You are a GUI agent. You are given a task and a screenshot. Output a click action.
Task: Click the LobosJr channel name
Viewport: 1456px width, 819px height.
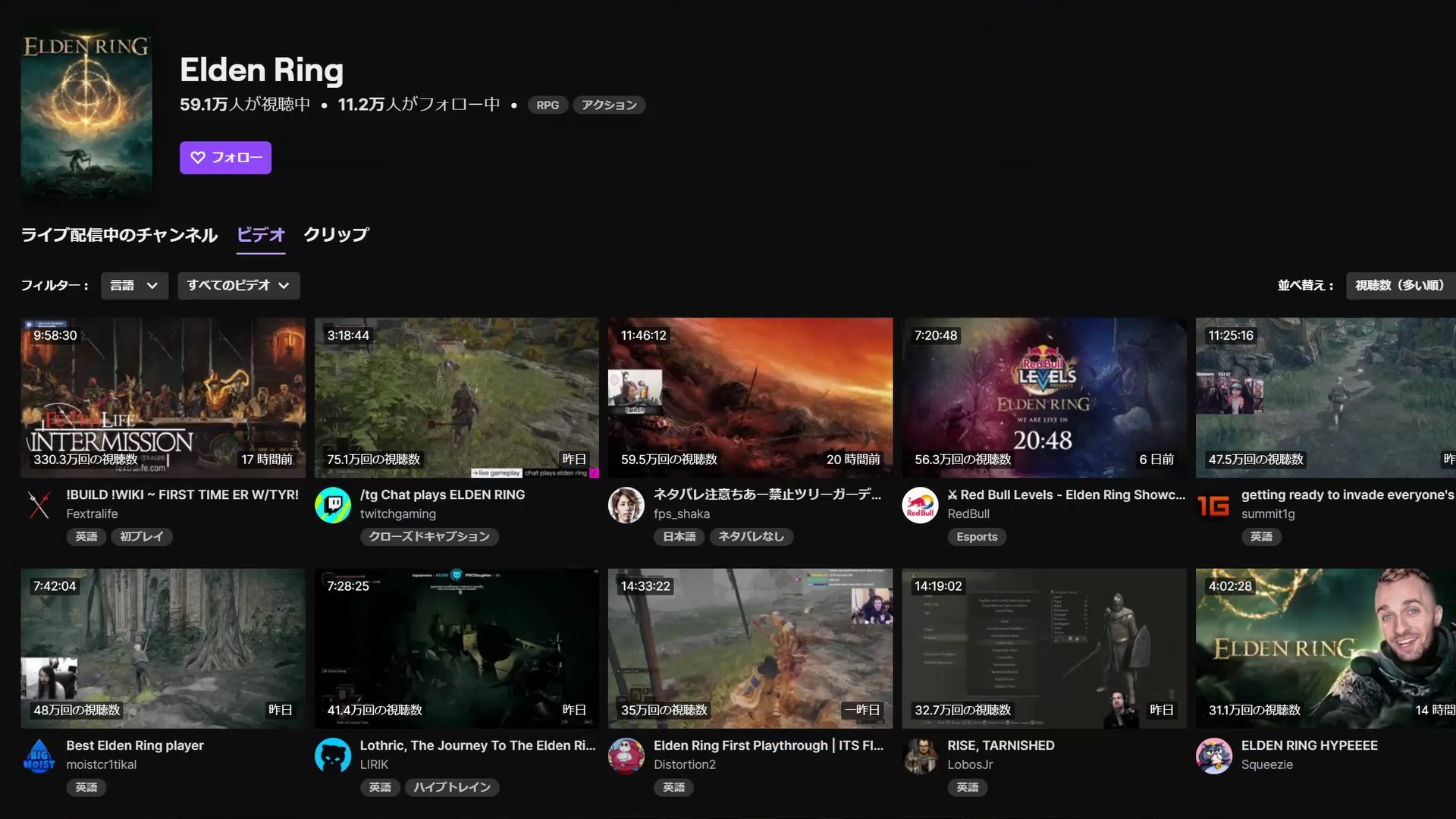tap(970, 764)
